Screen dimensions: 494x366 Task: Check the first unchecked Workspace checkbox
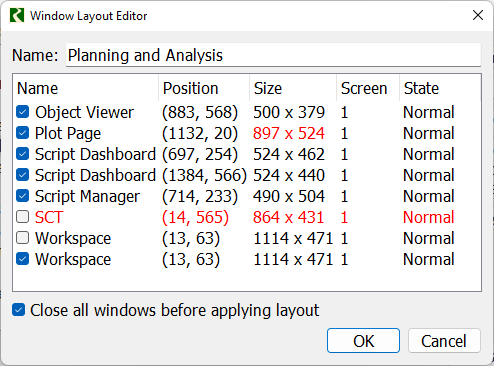click(x=22, y=238)
